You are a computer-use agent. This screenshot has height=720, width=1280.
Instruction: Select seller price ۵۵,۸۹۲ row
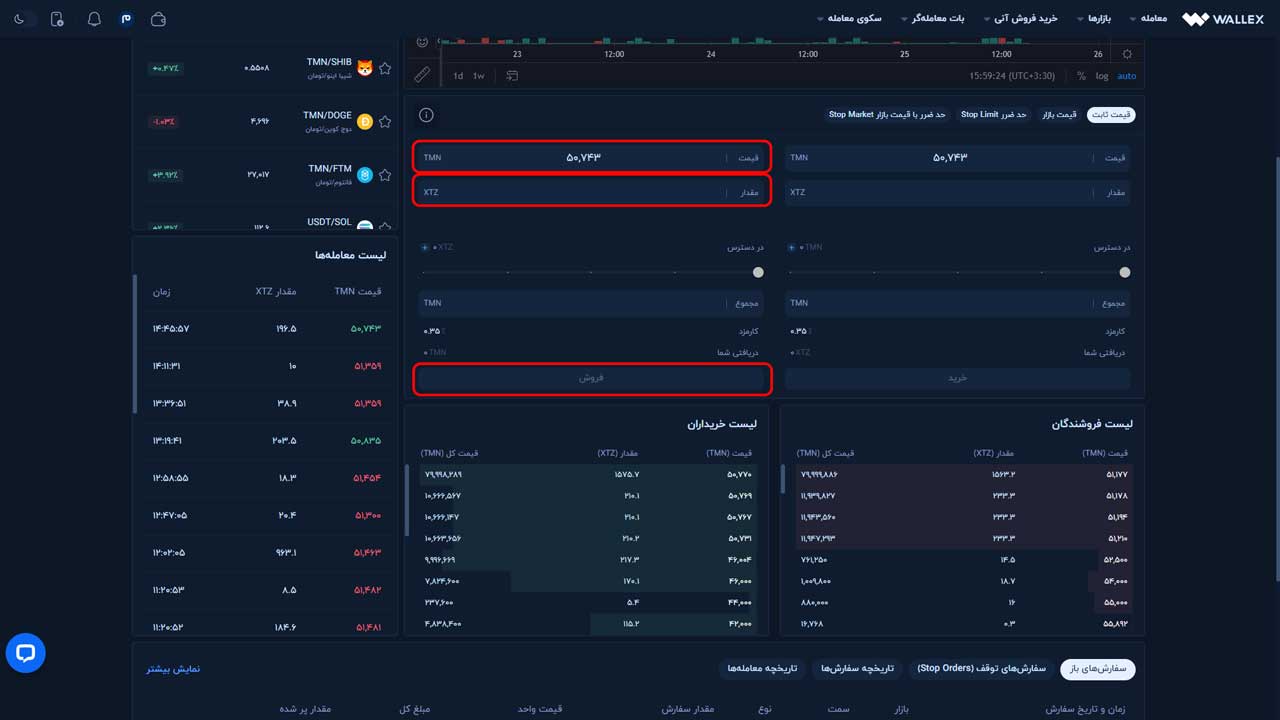click(962, 624)
